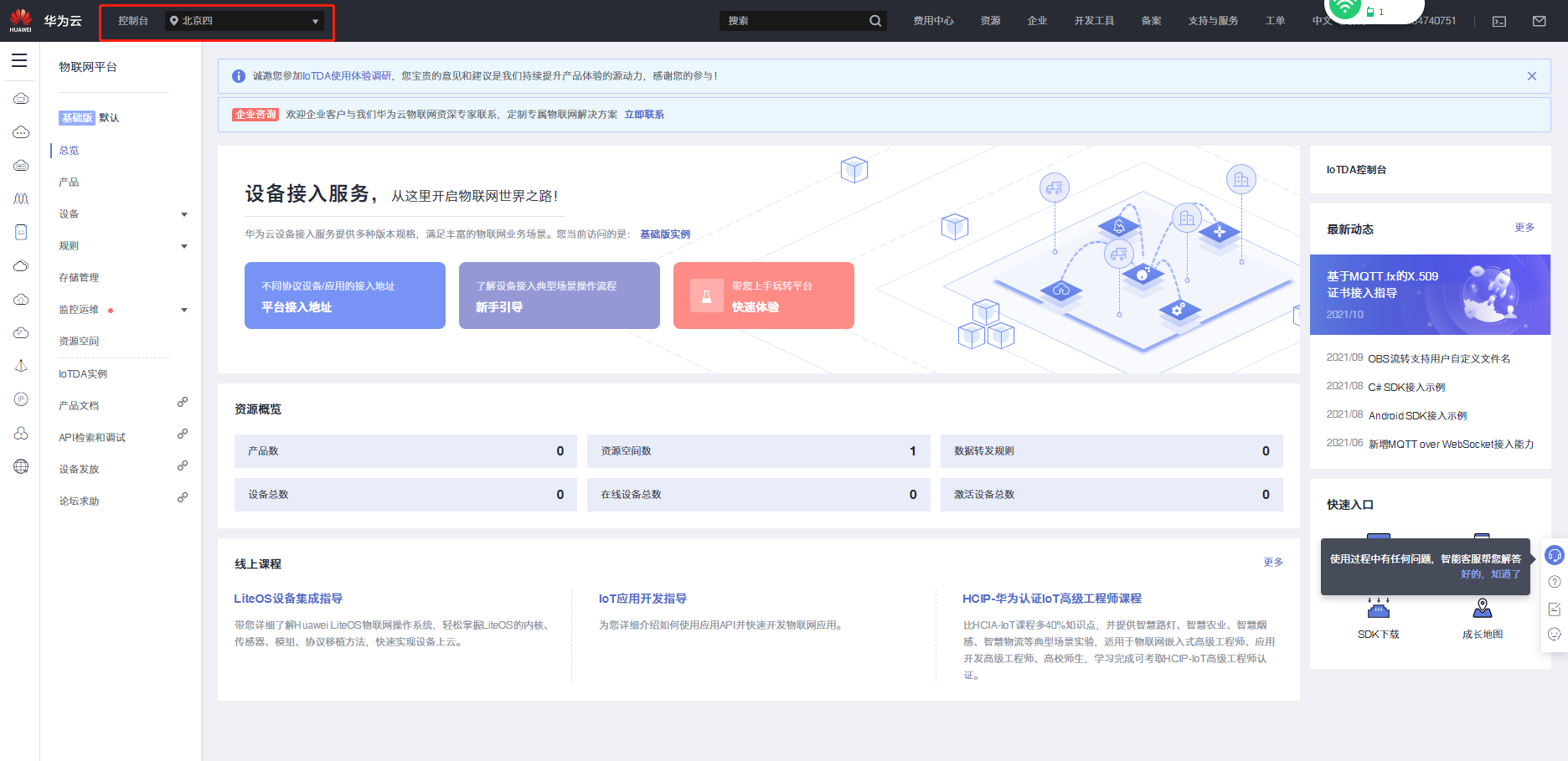
Task: Click the note feedback icon on right edge
Action: 1555,609
